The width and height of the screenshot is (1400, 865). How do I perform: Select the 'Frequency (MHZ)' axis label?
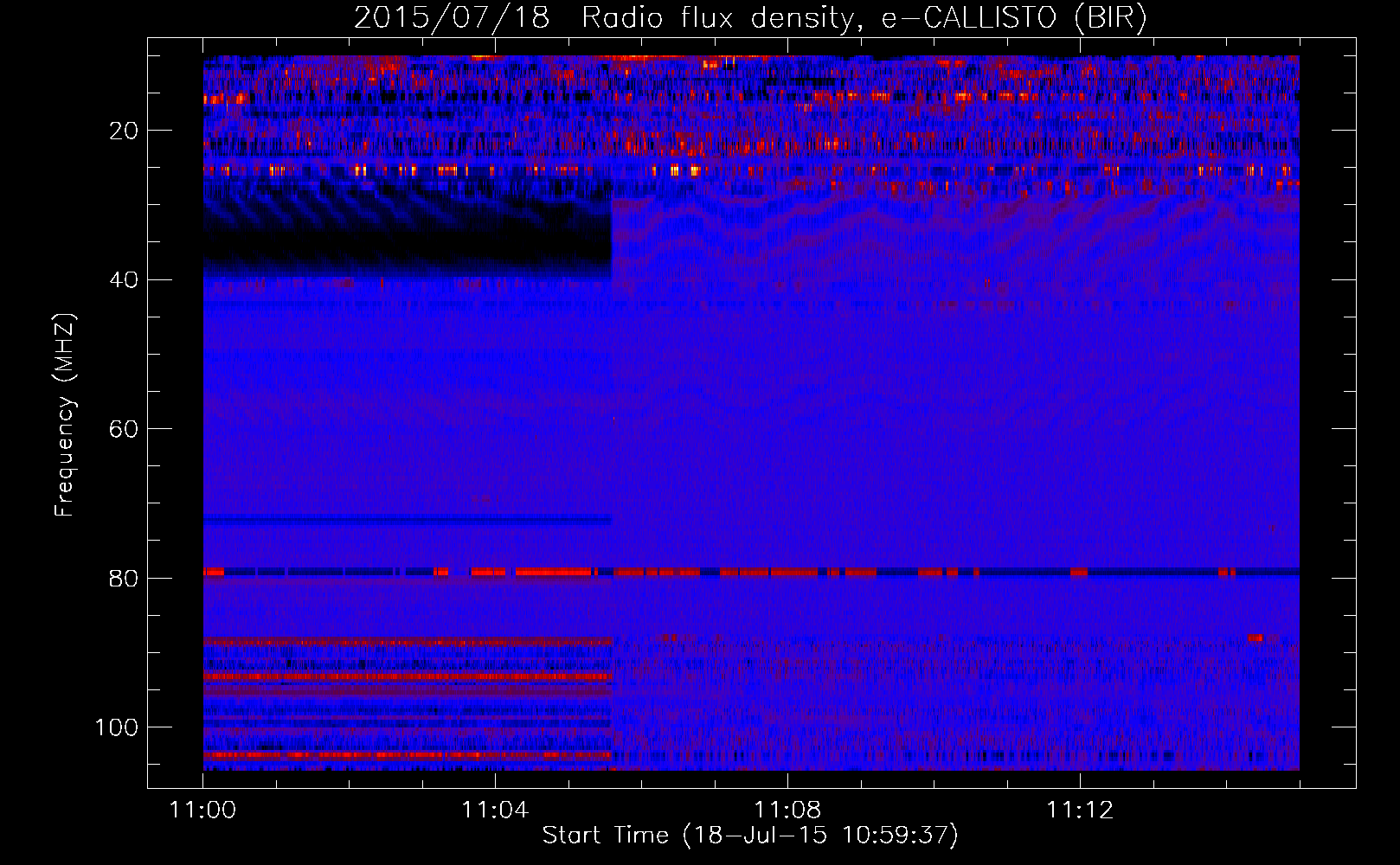click(x=66, y=415)
